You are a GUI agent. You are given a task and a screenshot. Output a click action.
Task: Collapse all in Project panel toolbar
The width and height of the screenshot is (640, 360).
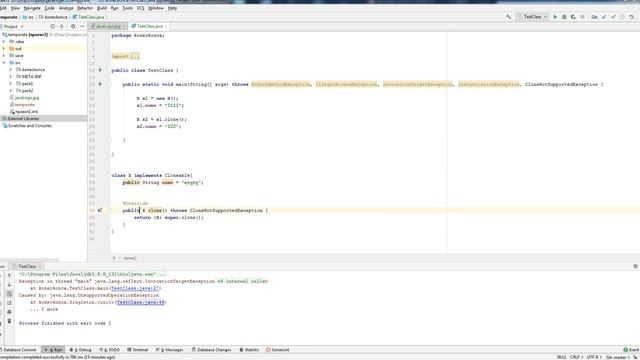tap(62, 26)
